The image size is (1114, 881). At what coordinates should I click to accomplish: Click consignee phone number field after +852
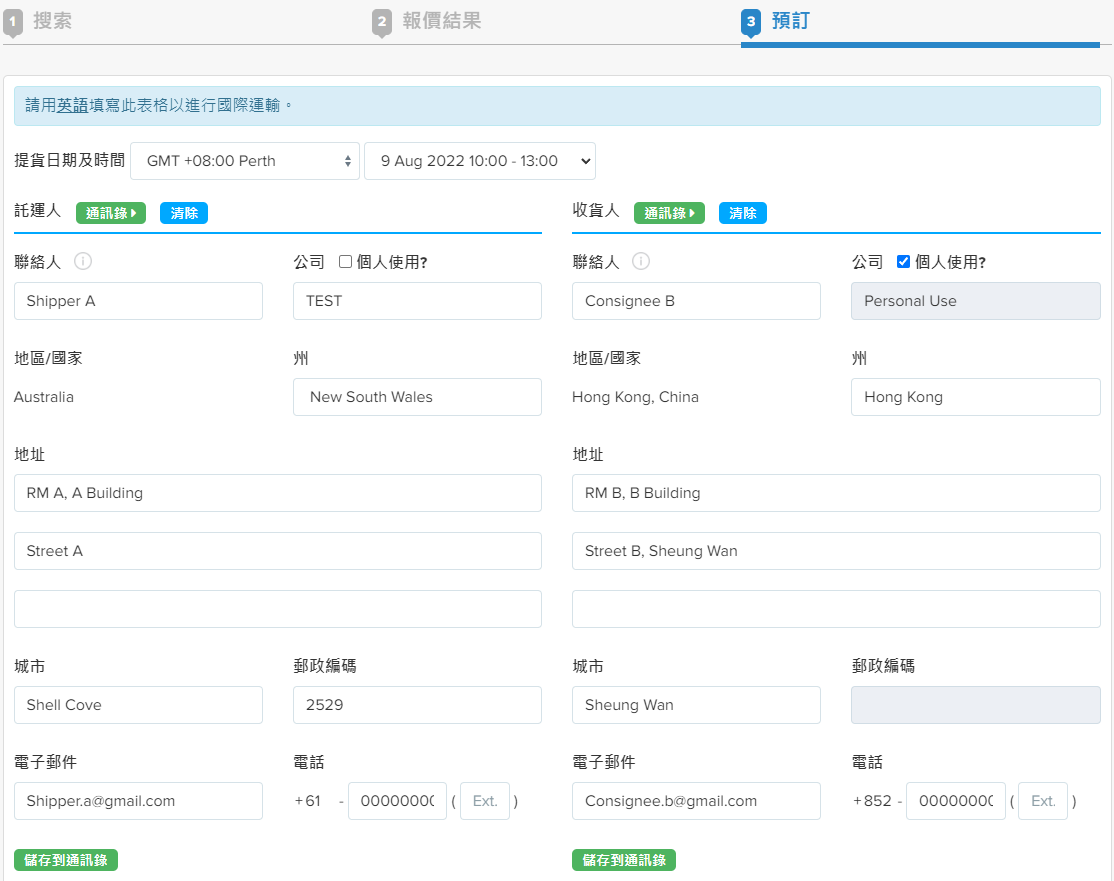tap(956, 801)
